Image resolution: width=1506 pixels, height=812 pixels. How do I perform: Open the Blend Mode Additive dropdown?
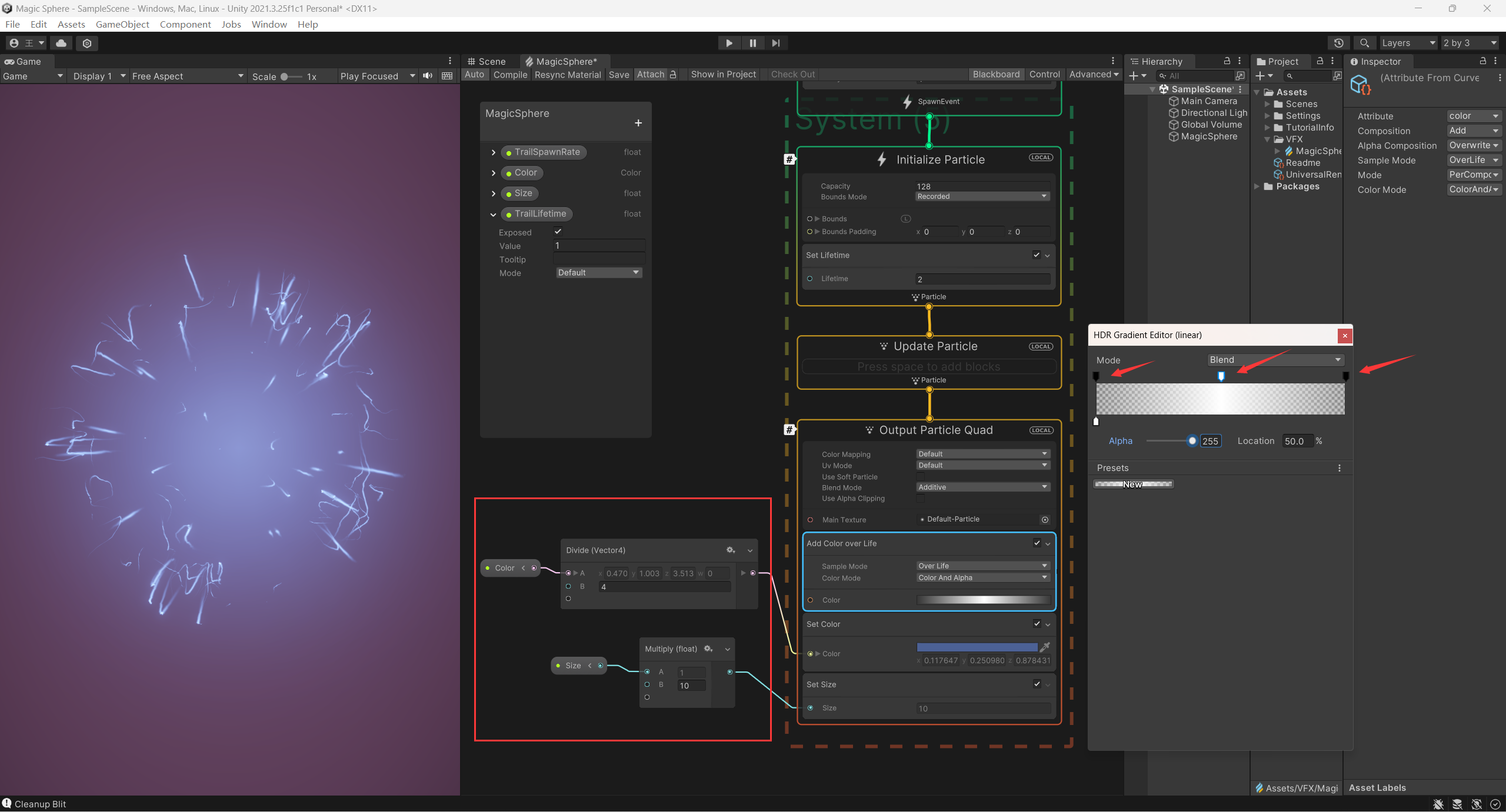coord(983,487)
